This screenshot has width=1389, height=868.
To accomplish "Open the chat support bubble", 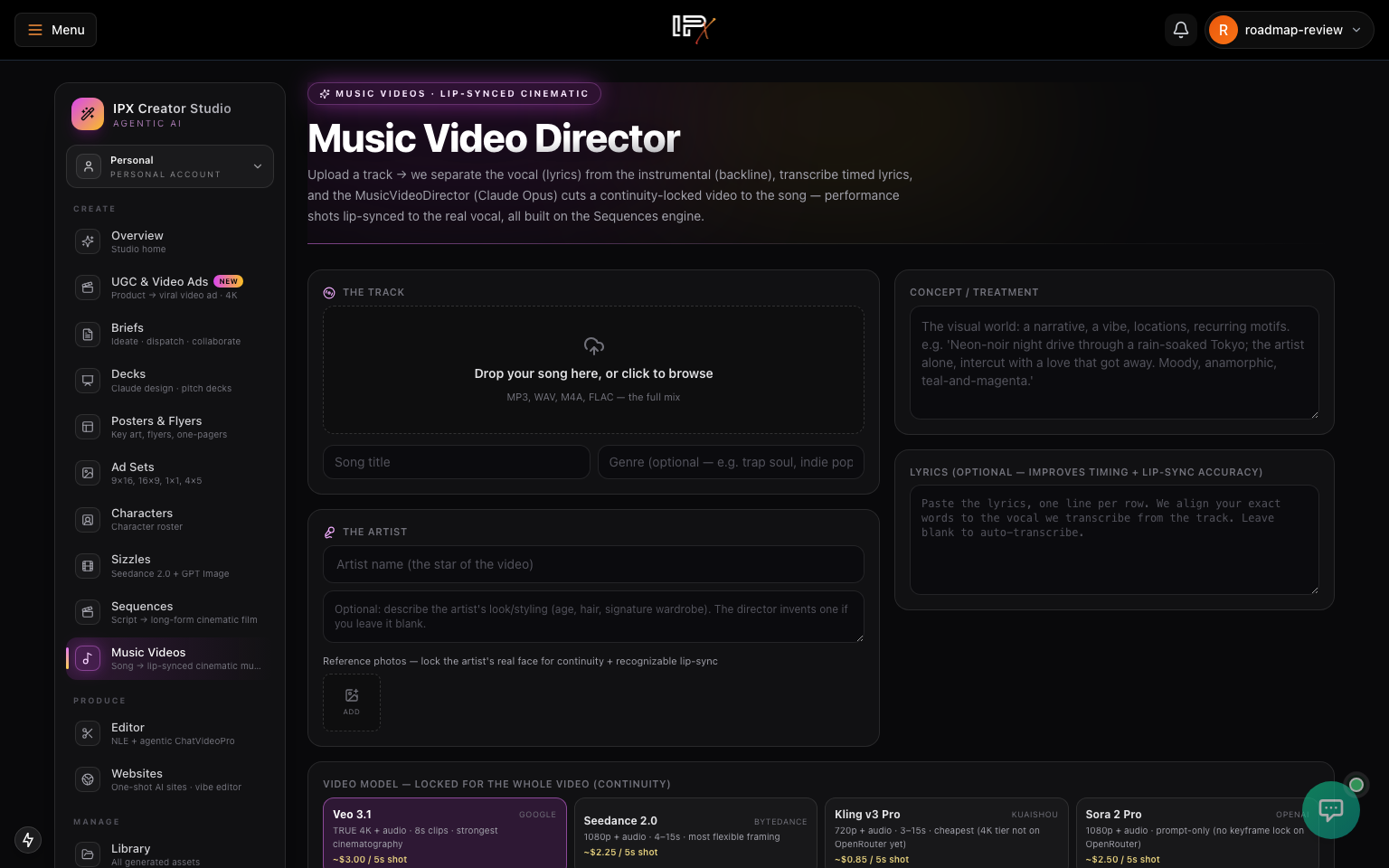I will (x=1331, y=810).
